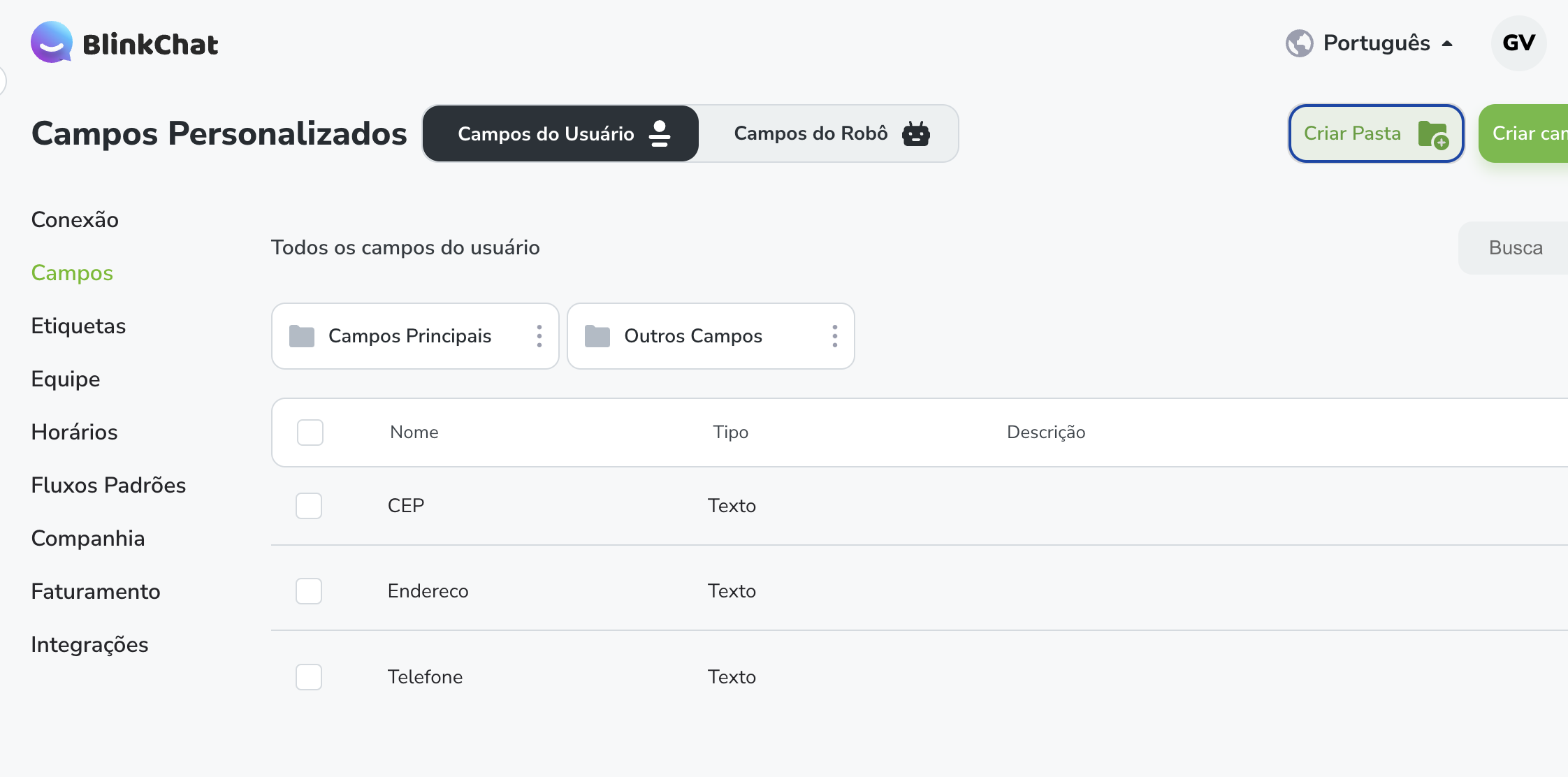Open Etiquetas in the sidebar
Screen dimensions: 1568x777
(78, 326)
